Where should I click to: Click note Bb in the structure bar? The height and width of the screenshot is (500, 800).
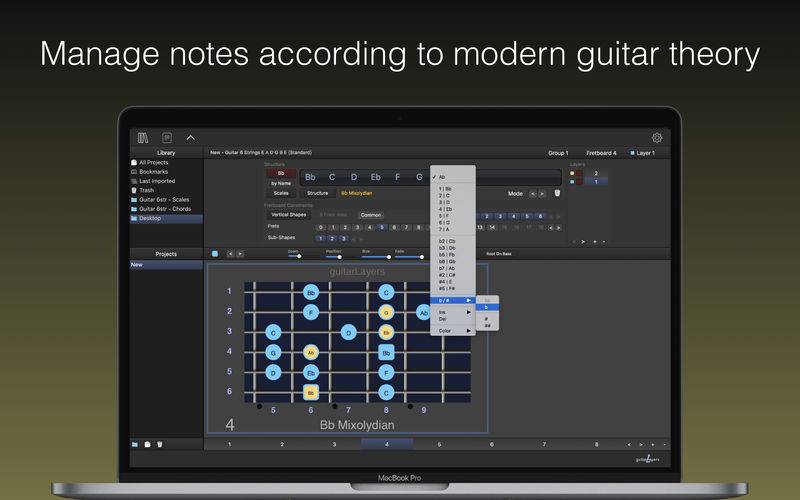point(310,177)
